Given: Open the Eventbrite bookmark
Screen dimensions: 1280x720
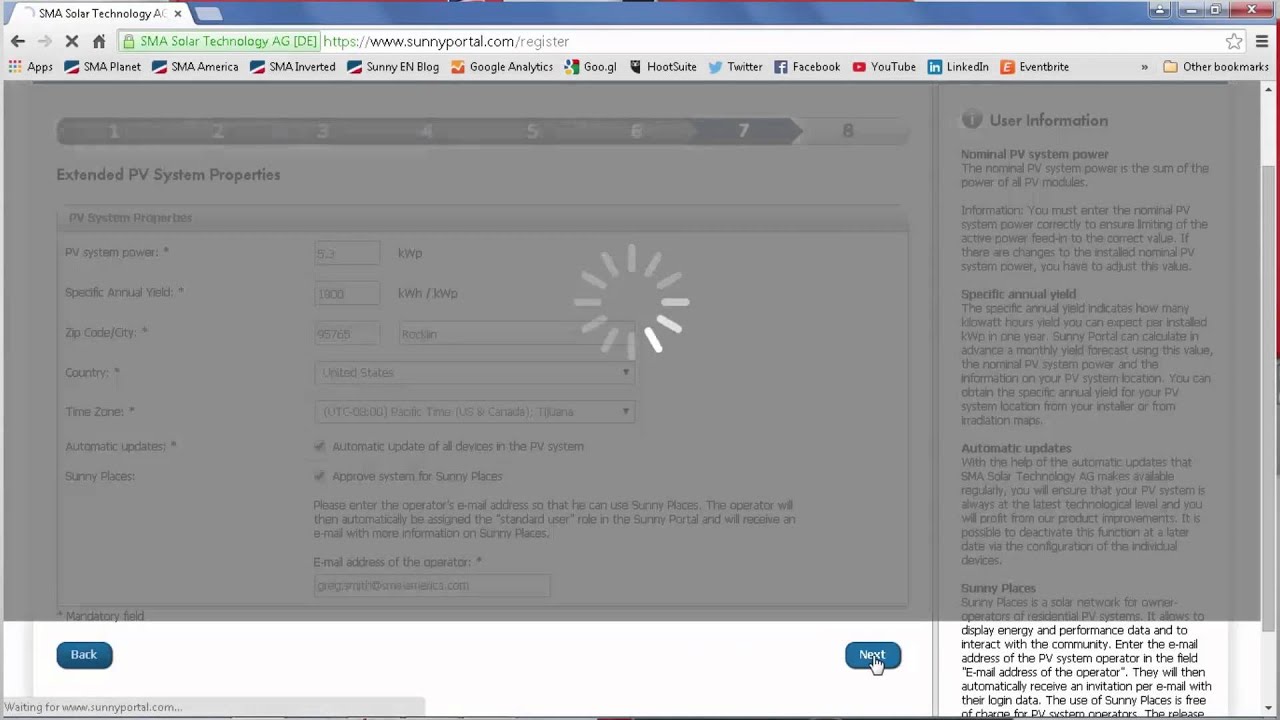Looking at the screenshot, I should tap(1034, 67).
